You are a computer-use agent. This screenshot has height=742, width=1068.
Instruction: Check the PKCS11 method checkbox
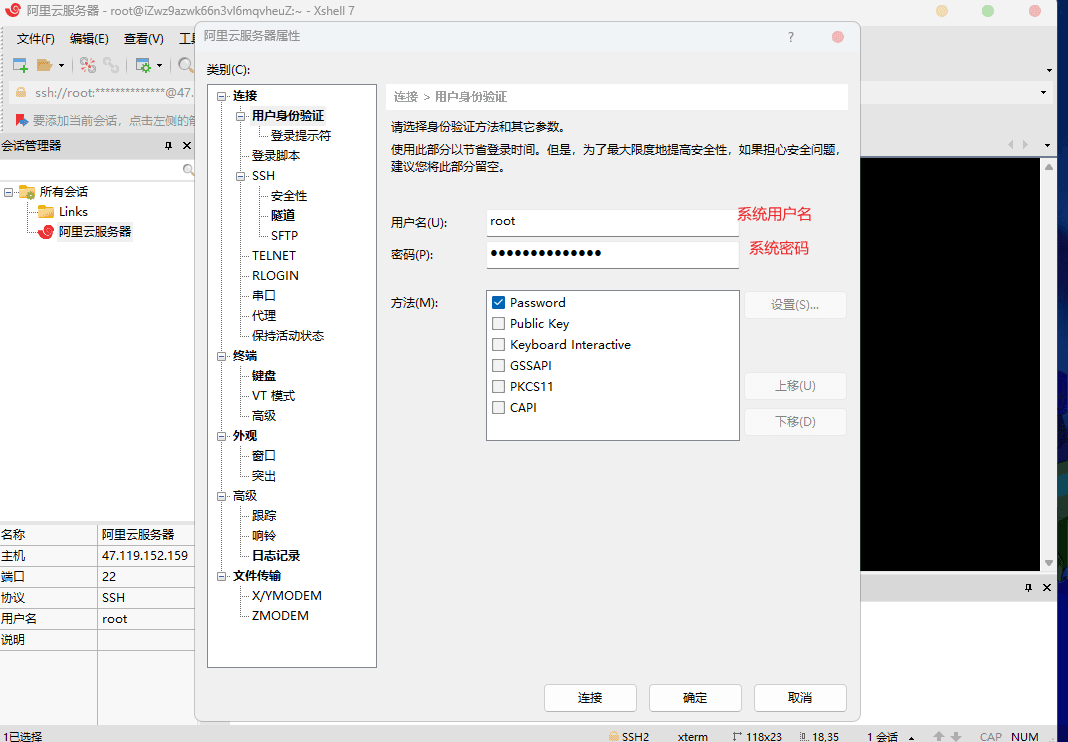(x=499, y=387)
